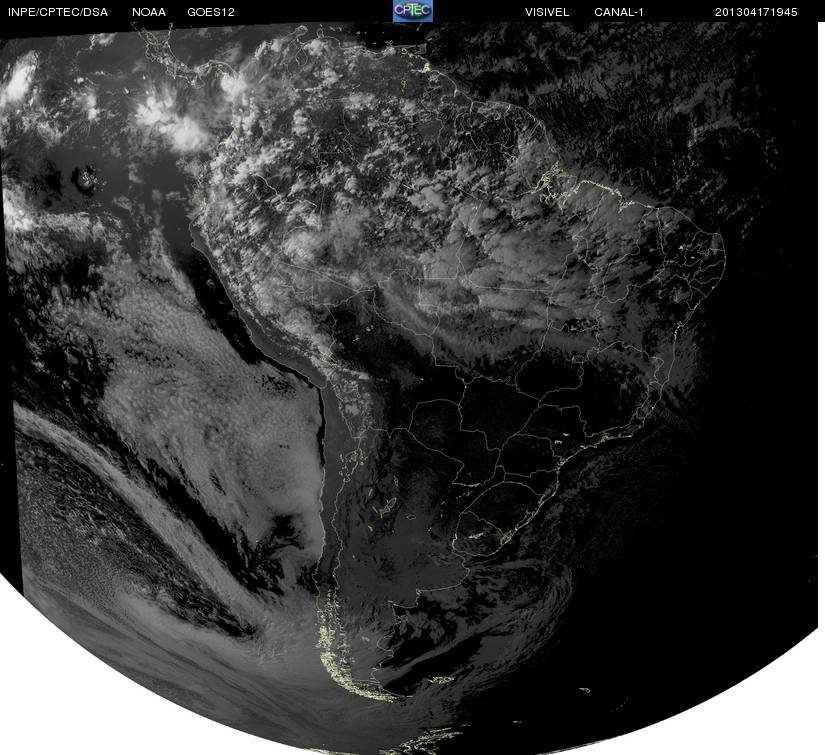Click the NOAA label in the header
The height and width of the screenshot is (755, 825).
tap(149, 12)
